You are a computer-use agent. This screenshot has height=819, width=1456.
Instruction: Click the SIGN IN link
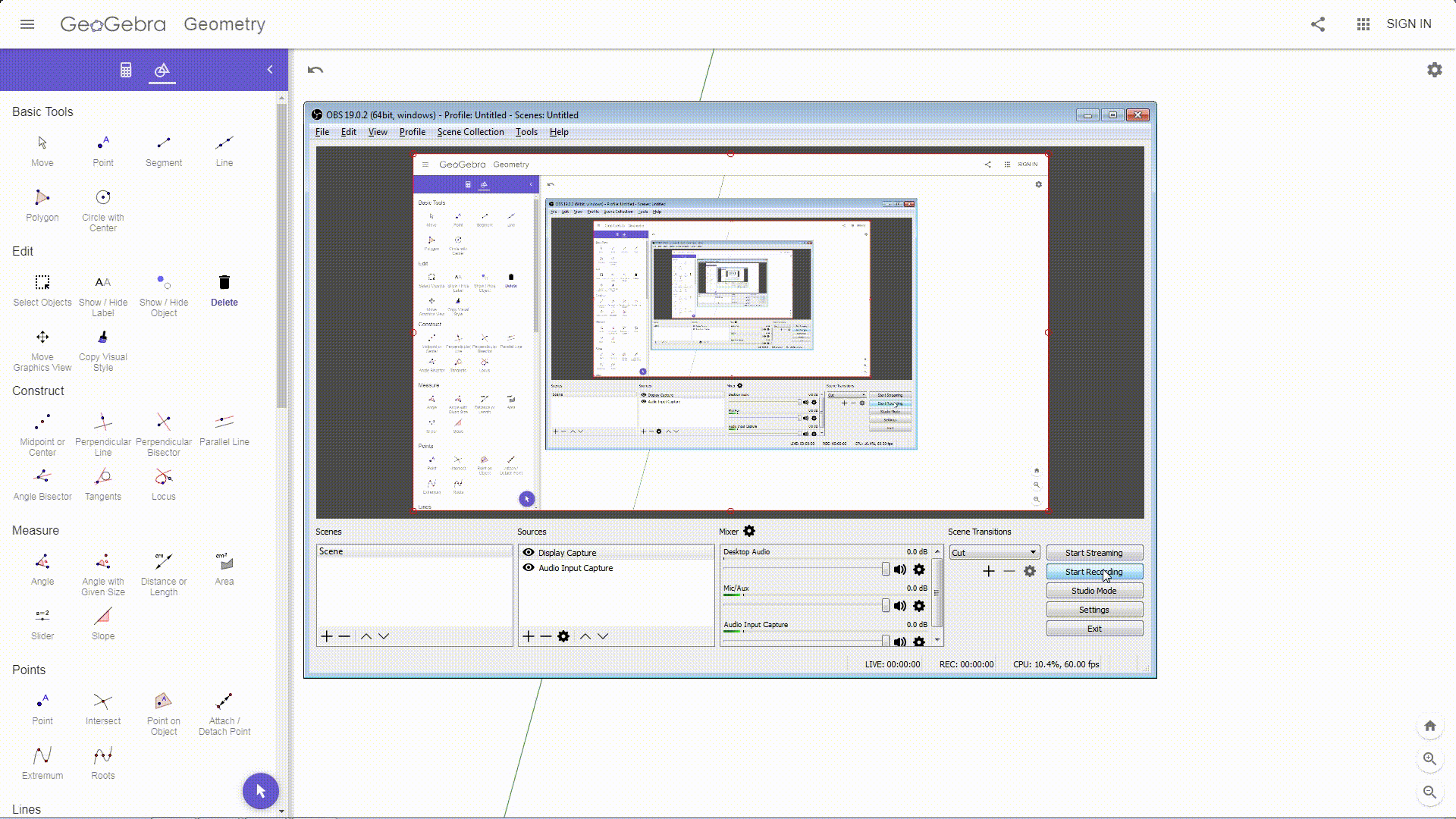(x=1408, y=24)
